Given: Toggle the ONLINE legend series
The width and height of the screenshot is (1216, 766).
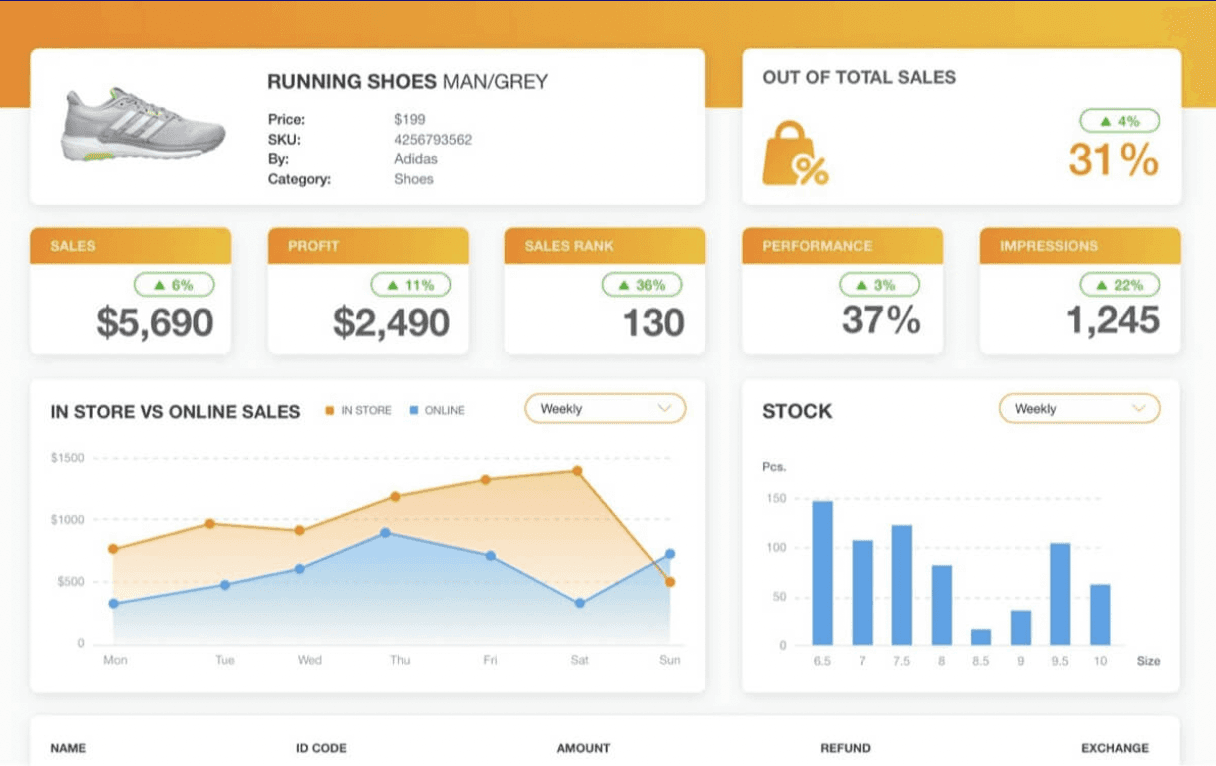Looking at the screenshot, I should click(x=437, y=410).
